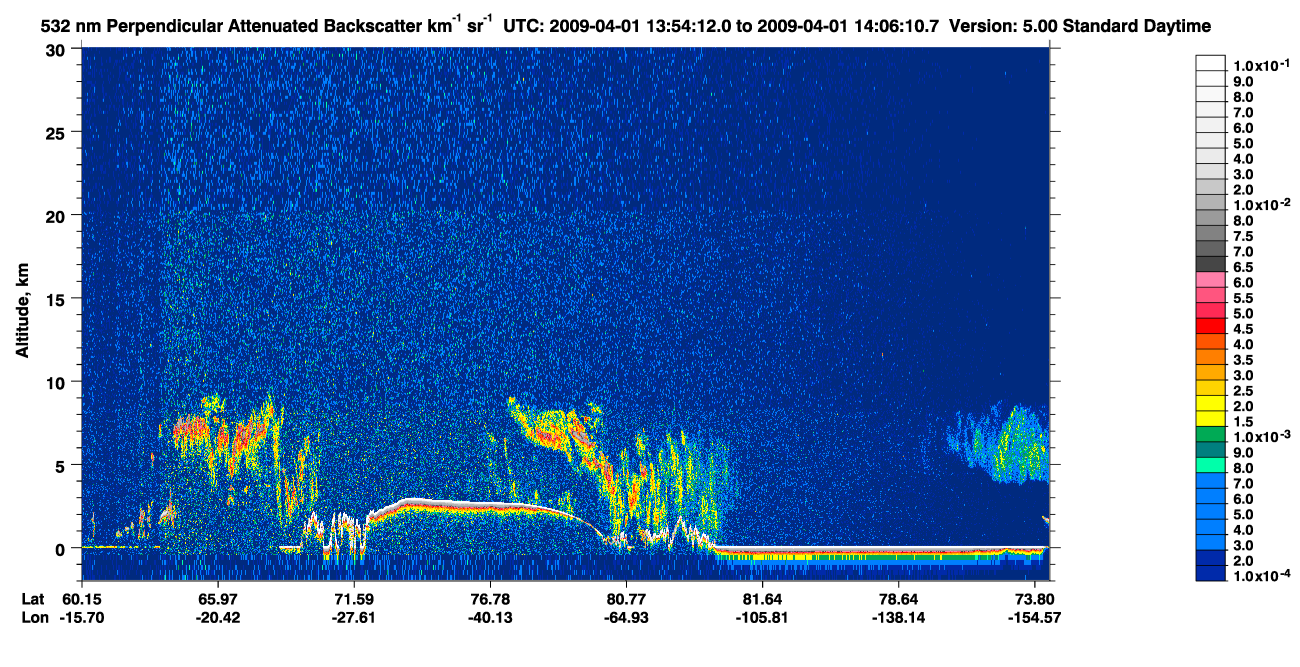Click the color scale label '2.5'
Image resolution: width=1300 pixels, height=667 pixels.
tap(1244, 390)
